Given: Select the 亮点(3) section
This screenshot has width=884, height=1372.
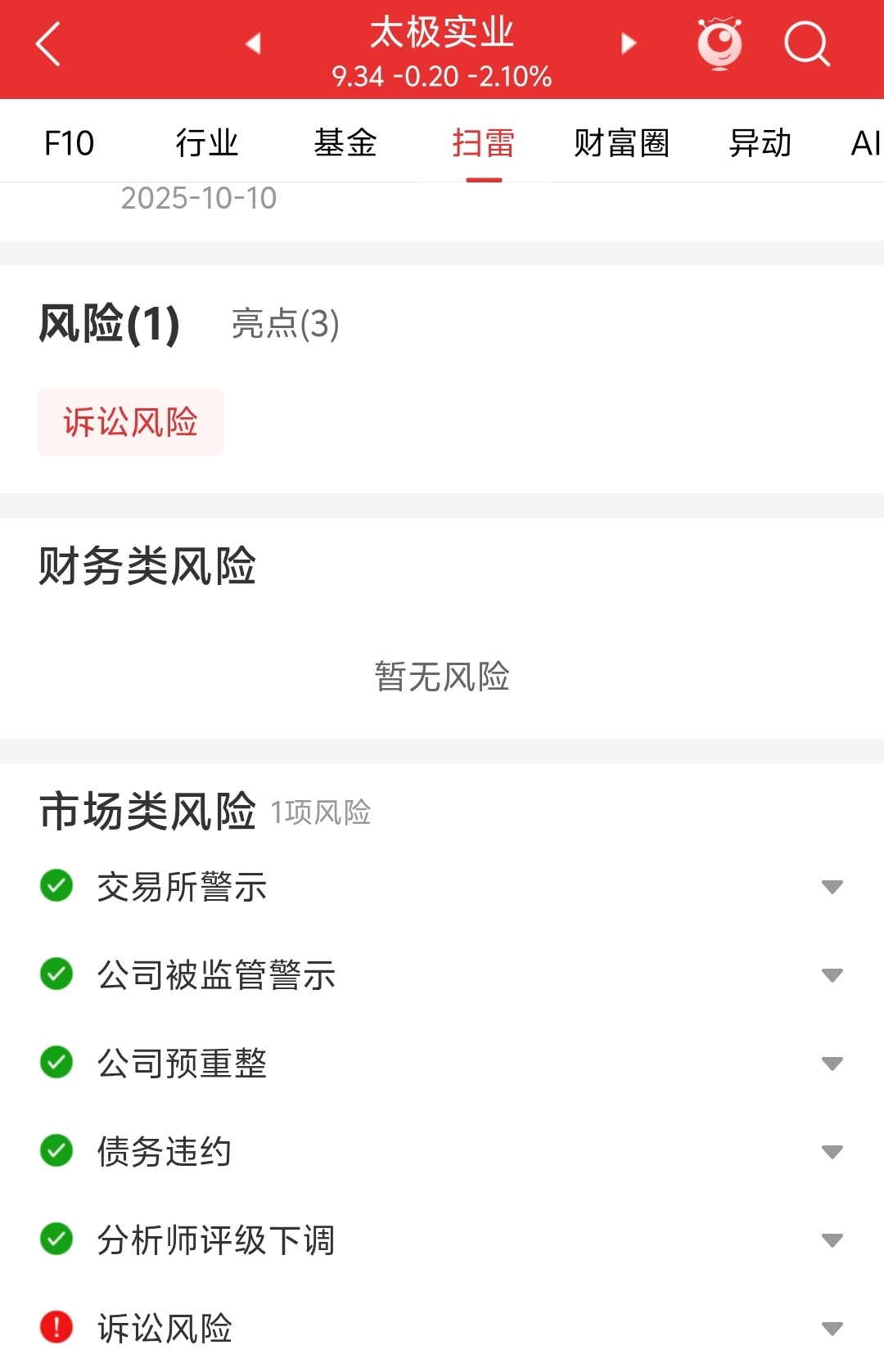Looking at the screenshot, I should (x=285, y=323).
